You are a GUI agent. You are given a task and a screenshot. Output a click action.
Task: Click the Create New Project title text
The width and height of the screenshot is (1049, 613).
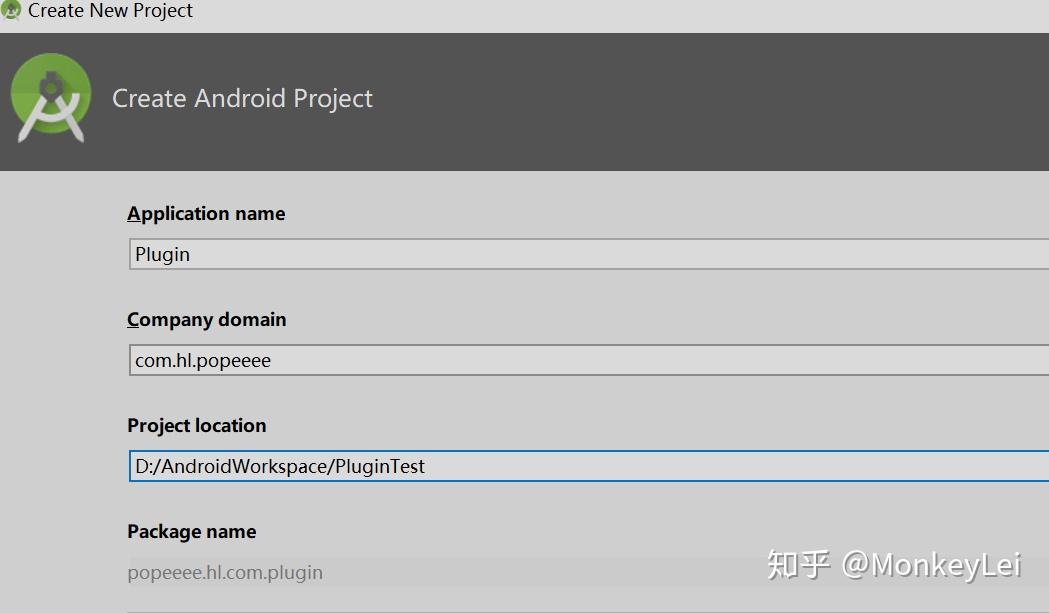(x=110, y=11)
